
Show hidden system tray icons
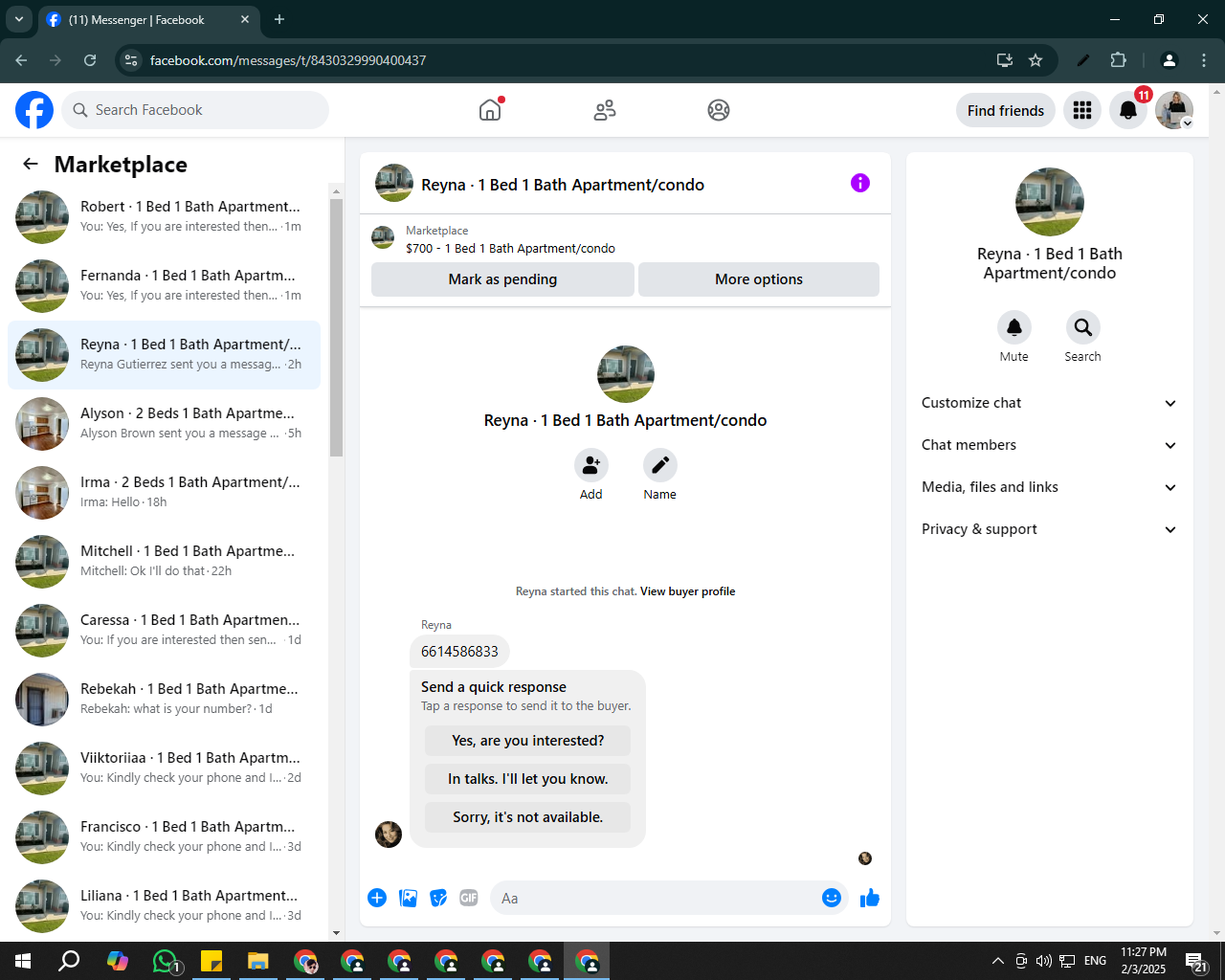(997, 961)
